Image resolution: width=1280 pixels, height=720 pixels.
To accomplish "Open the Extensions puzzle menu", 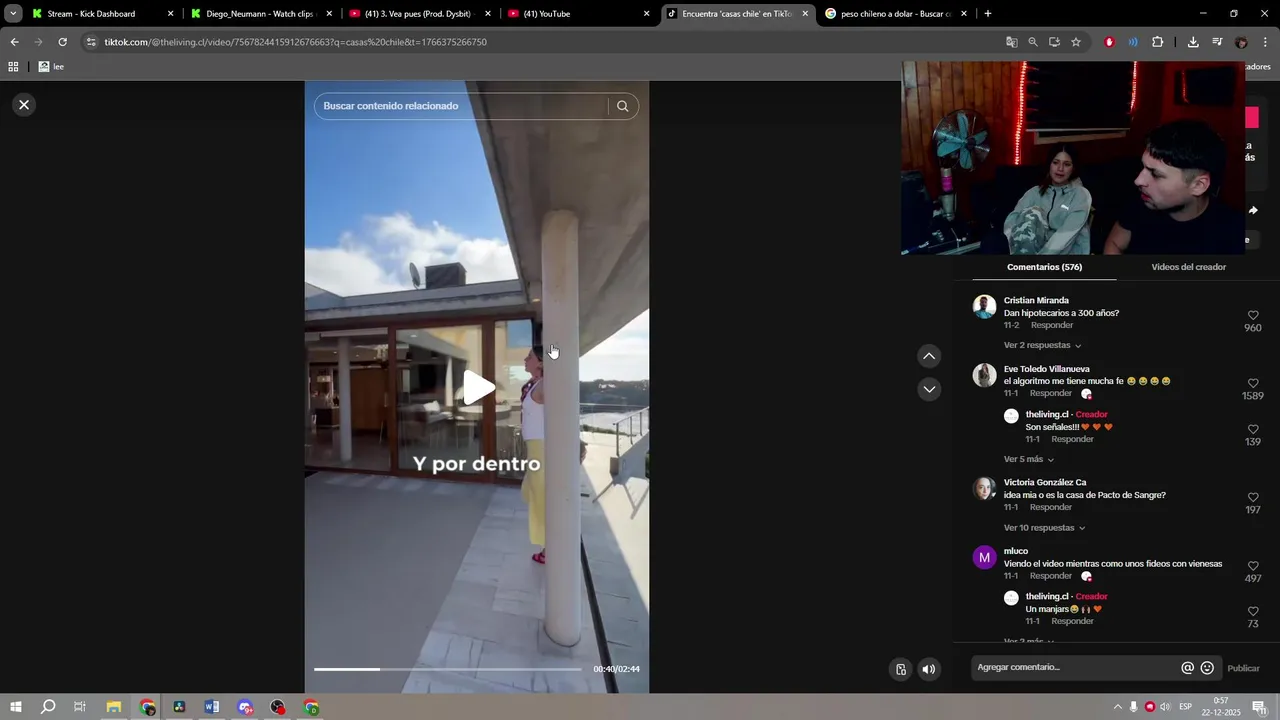I will (1158, 42).
